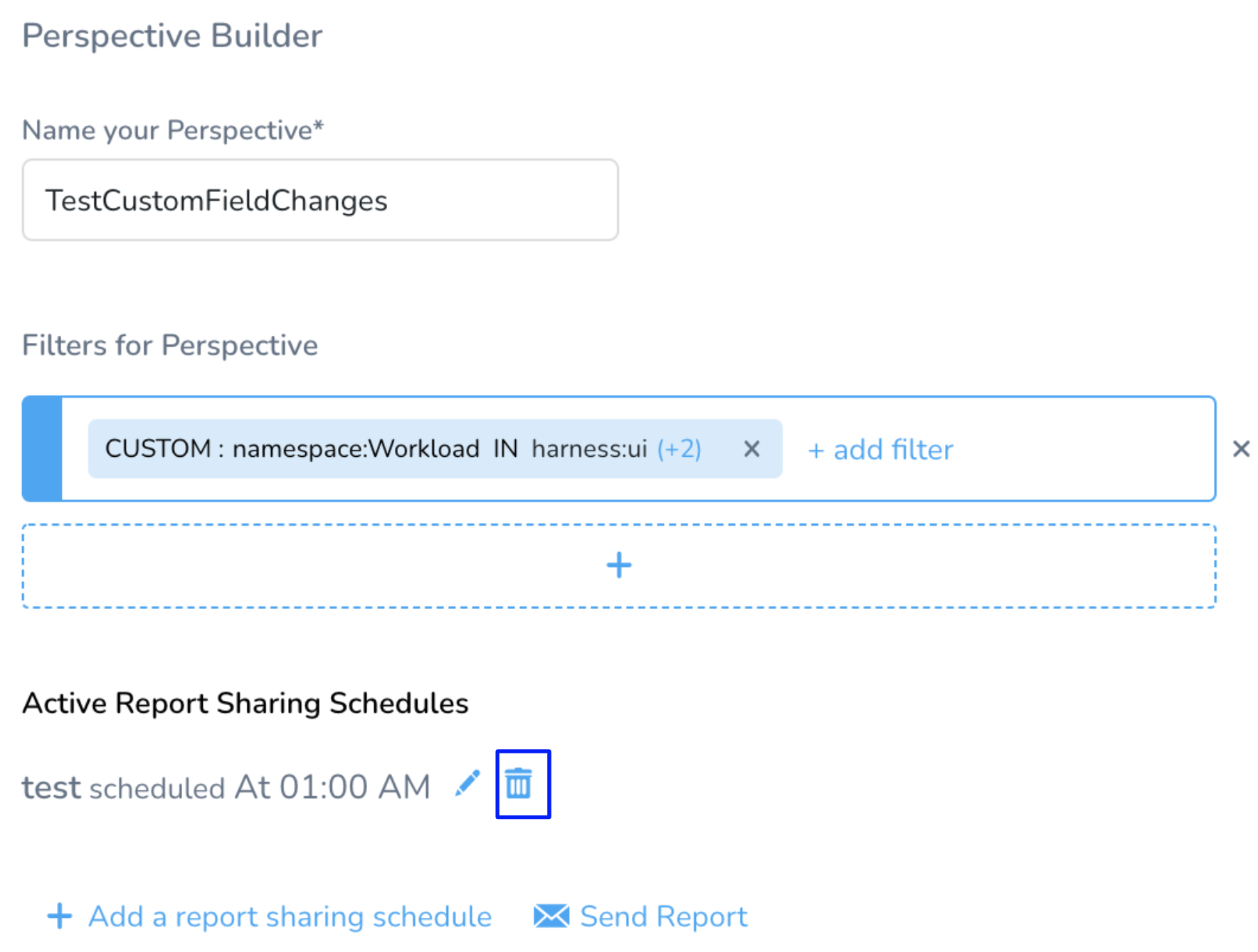Expand the (+2) additional filter values
Viewport: 1258px width, 952px height.
tap(679, 449)
